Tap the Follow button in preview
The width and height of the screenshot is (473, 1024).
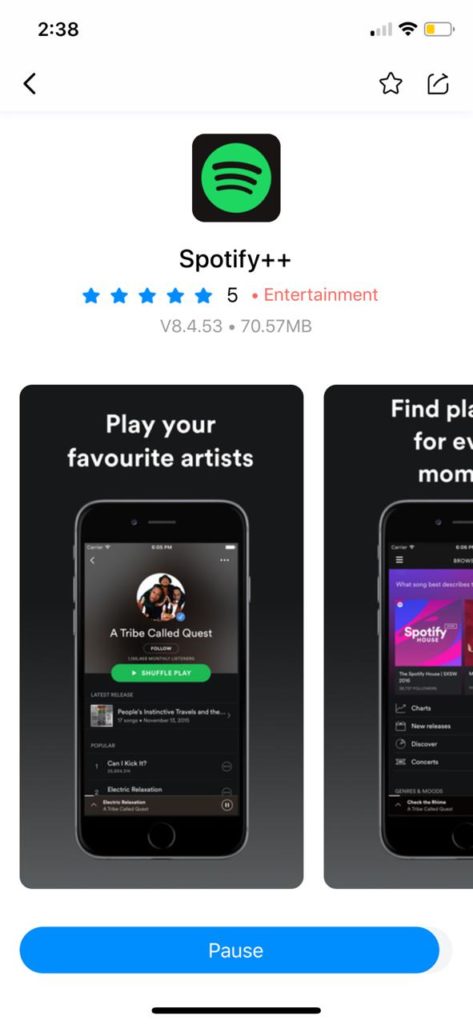161,648
